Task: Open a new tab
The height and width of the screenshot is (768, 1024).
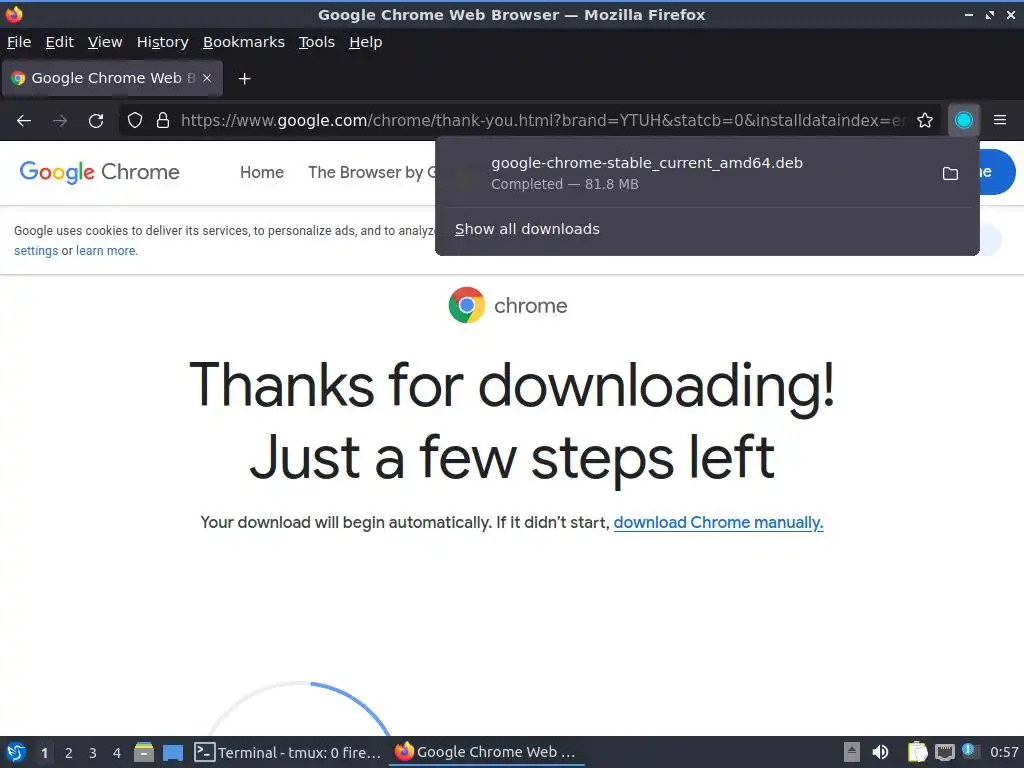Action: coord(244,78)
